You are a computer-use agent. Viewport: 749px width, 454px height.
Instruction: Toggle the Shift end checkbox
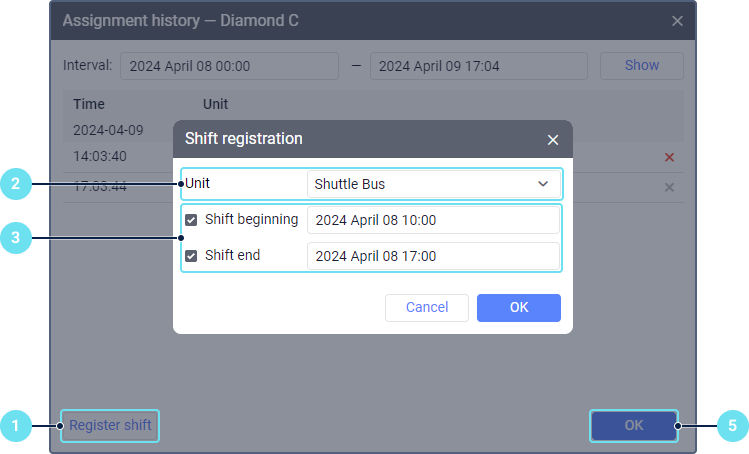191,256
